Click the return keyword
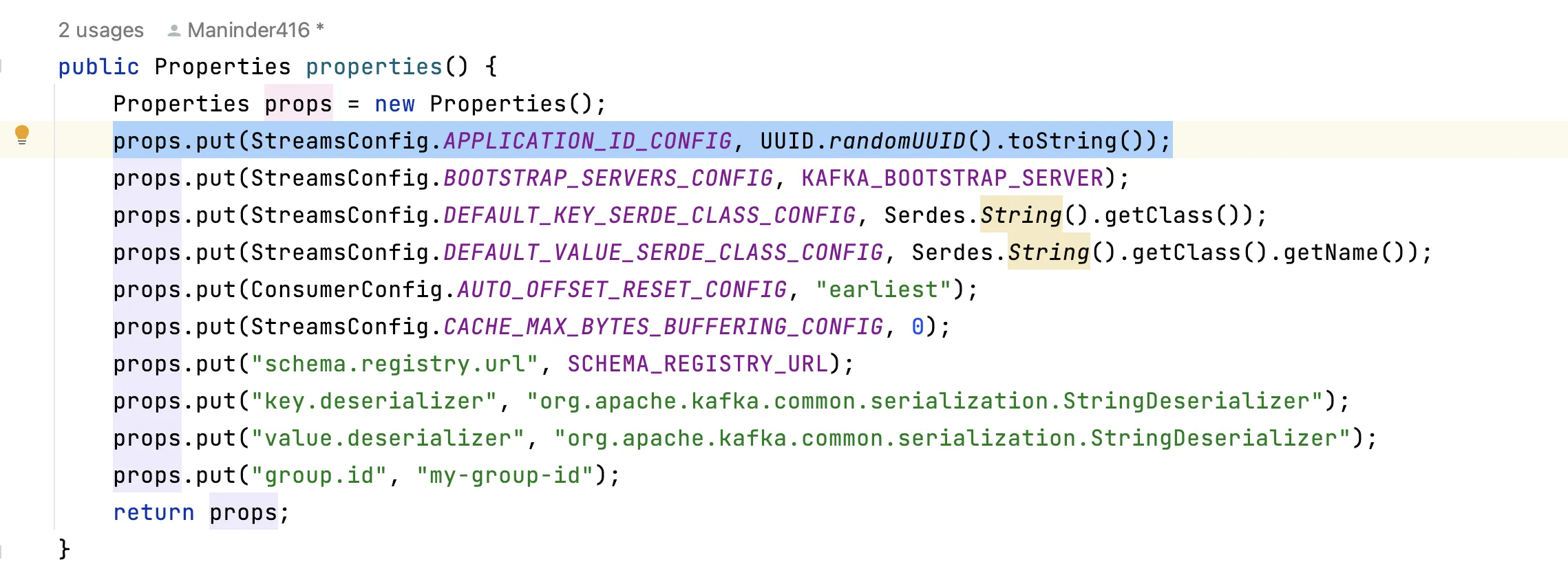This screenshot has width=1568, height=586. coord(154,512)
